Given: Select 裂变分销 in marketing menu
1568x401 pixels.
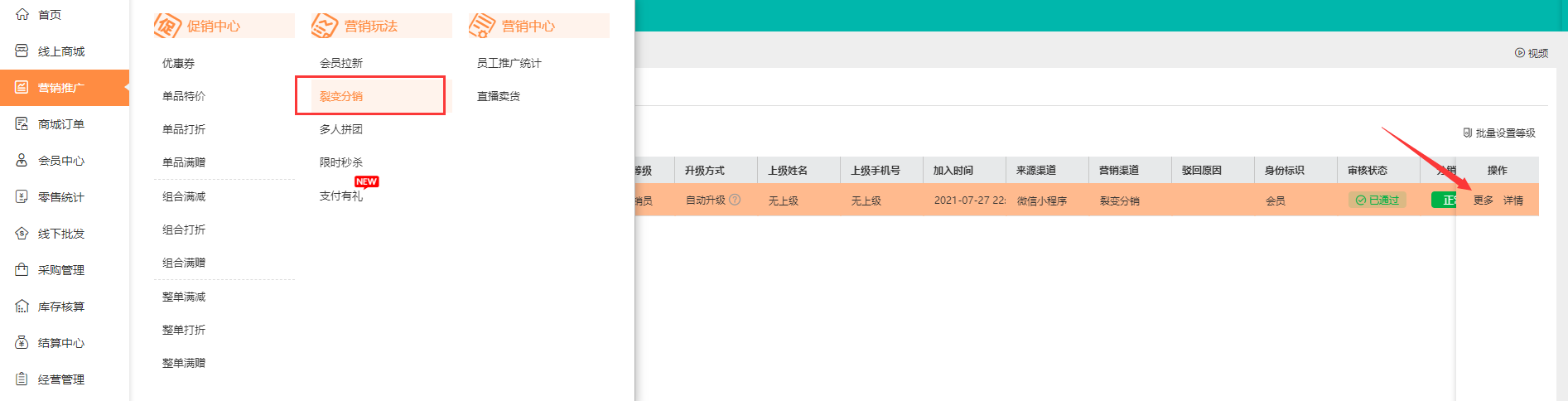Looking at the screenshot, I should [341, 96].
